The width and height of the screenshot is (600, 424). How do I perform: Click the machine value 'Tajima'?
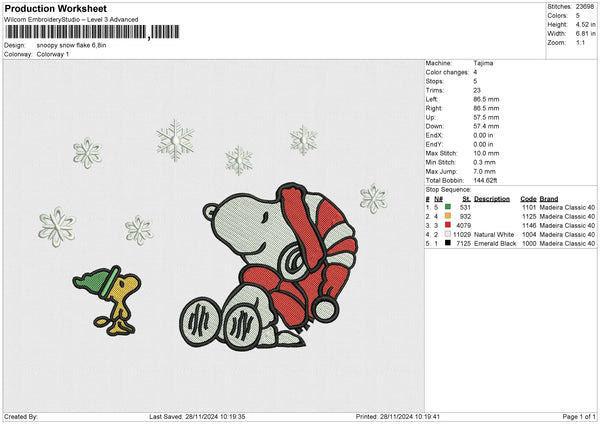tap(483, 63)
